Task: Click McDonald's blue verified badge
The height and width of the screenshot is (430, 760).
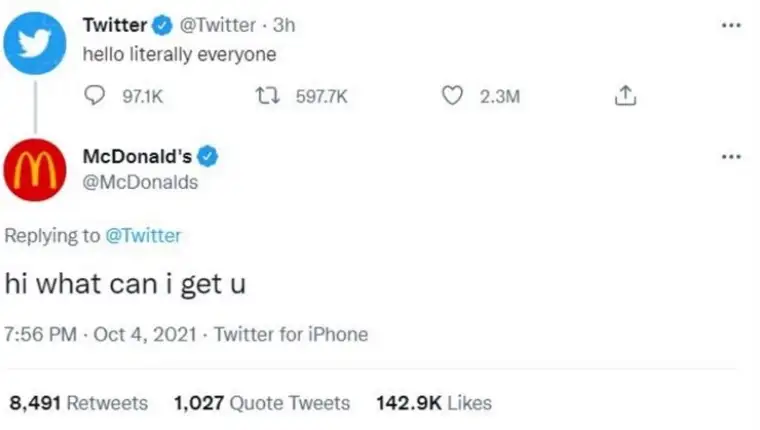Action: 208,157
